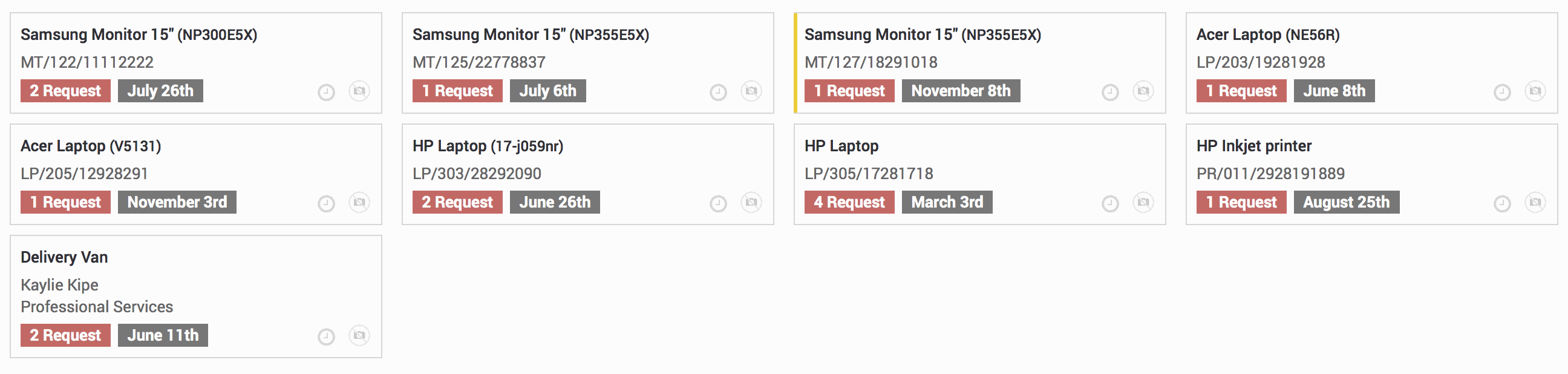1568x374 pixels.
Task: Click the November 8th date badge
Action: (961, 91)
